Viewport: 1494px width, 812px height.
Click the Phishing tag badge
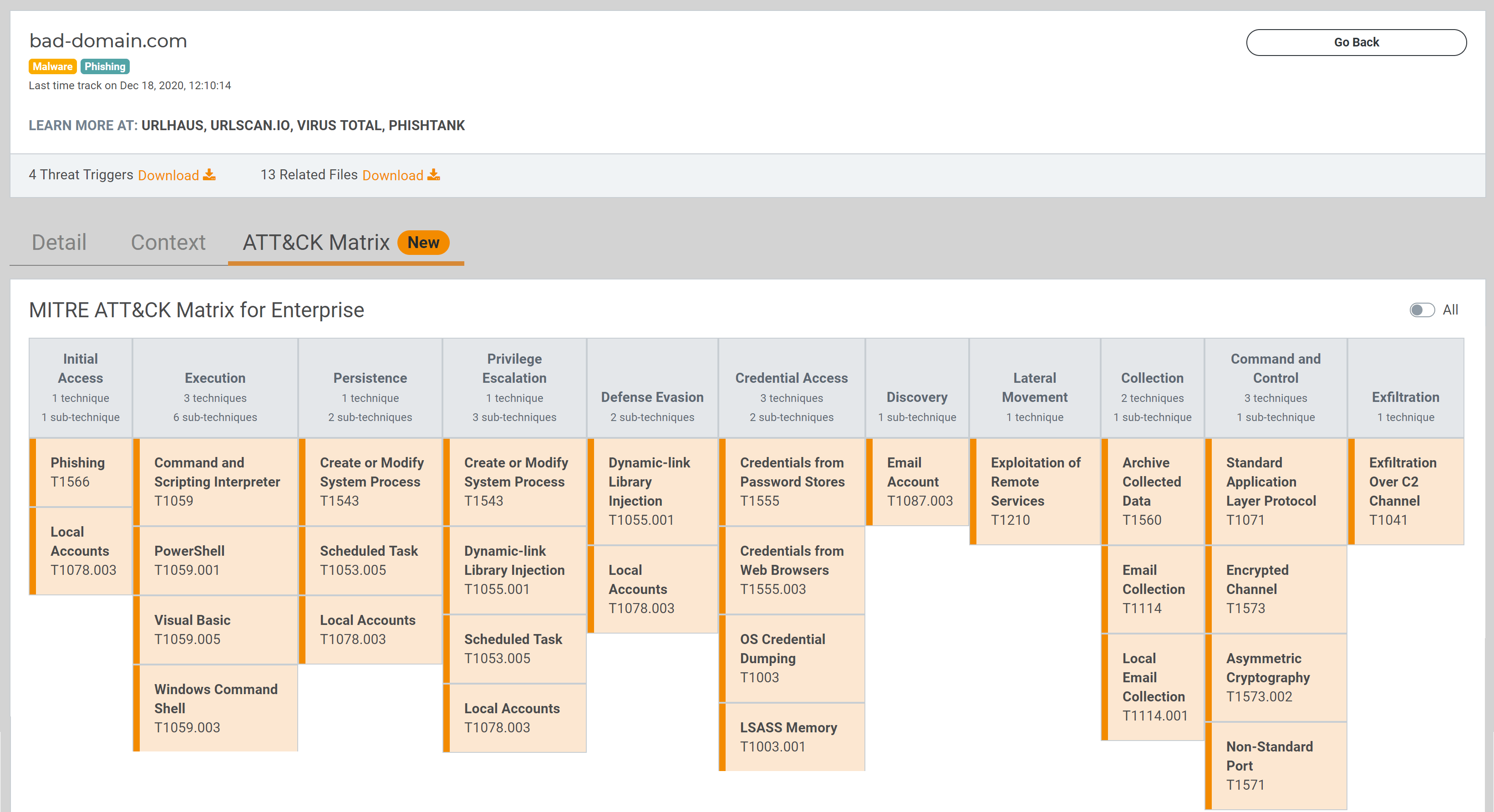coord(105,66)
